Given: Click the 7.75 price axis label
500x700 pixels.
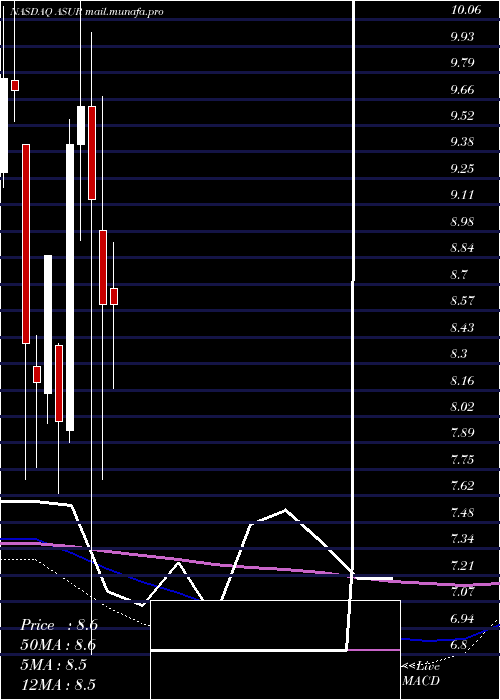Looking at the screenshot, I should (462, 459).
